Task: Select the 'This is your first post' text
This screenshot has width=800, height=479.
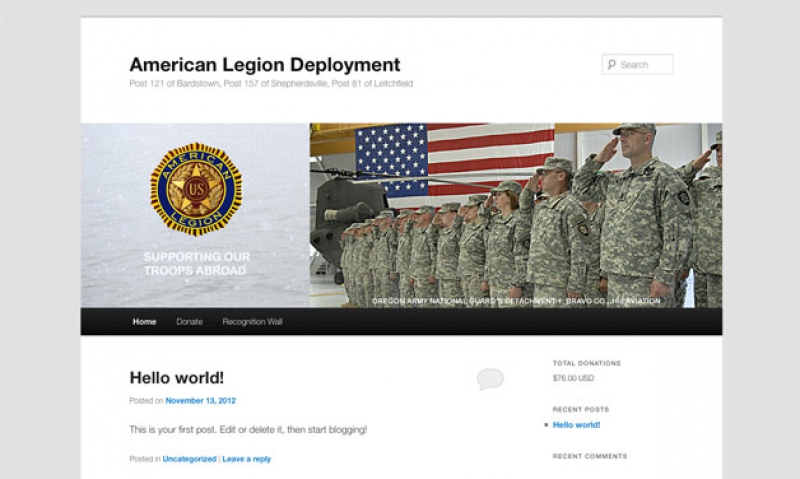Action: (x=248, y=430)
